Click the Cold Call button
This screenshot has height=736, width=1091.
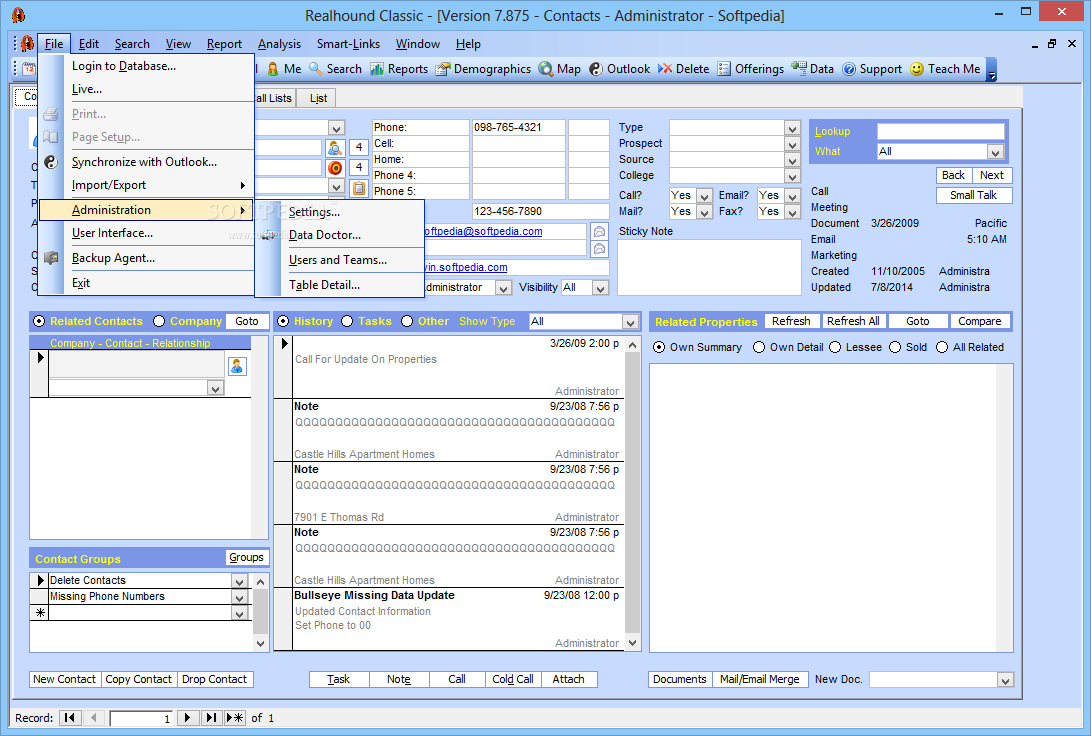pos(513,680)
